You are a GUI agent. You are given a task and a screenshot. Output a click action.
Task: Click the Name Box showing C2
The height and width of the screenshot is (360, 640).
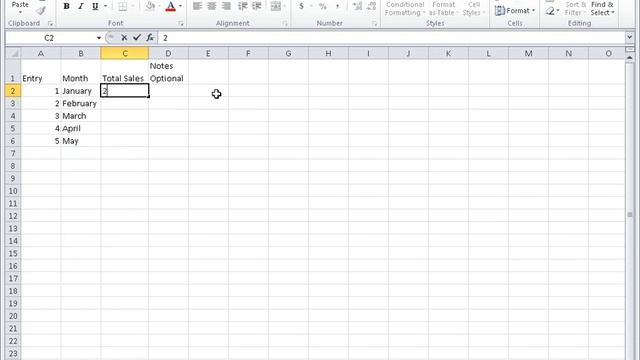click(x=49, y=38)
